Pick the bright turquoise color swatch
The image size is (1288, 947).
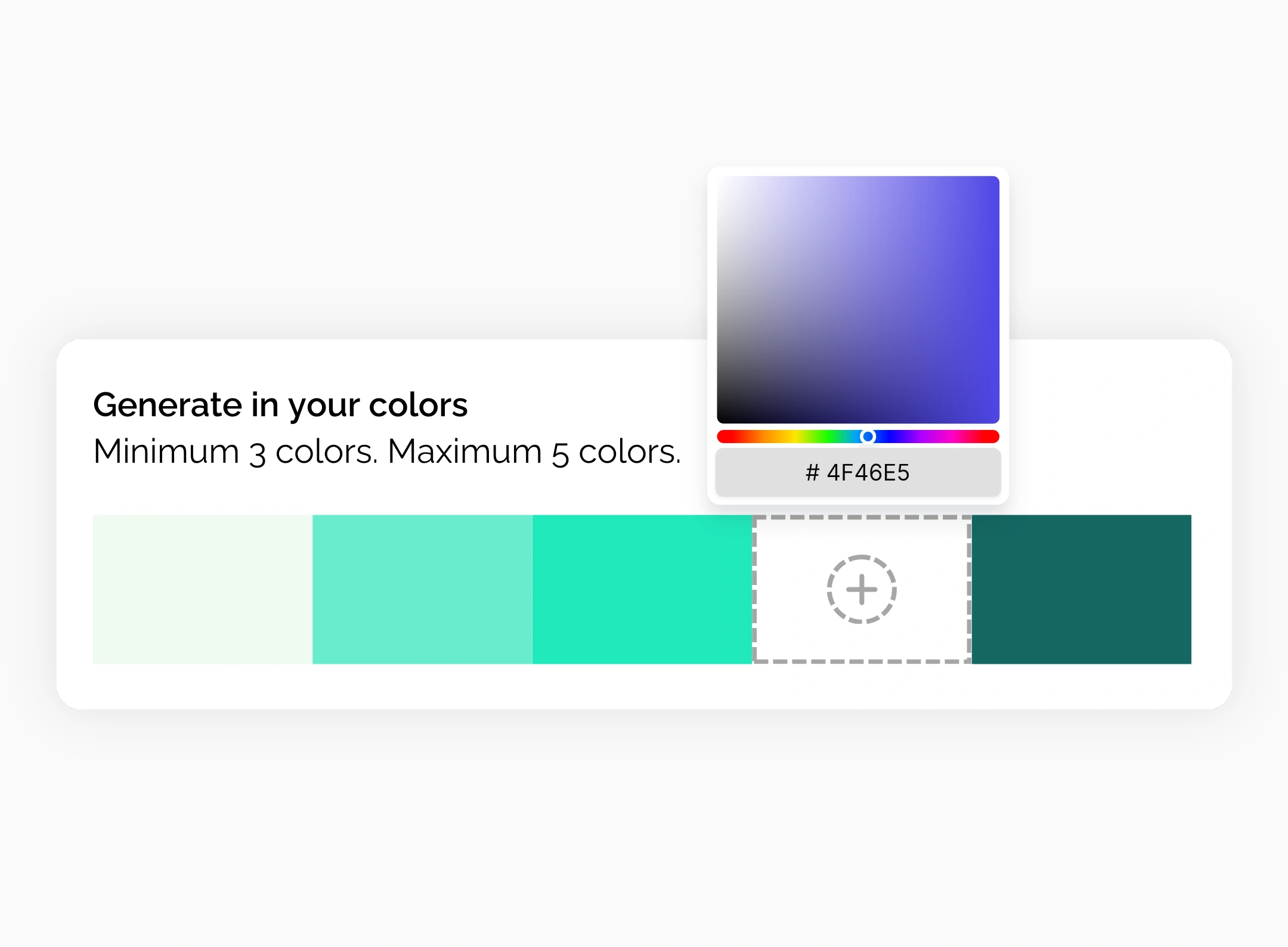coord(642,589)
